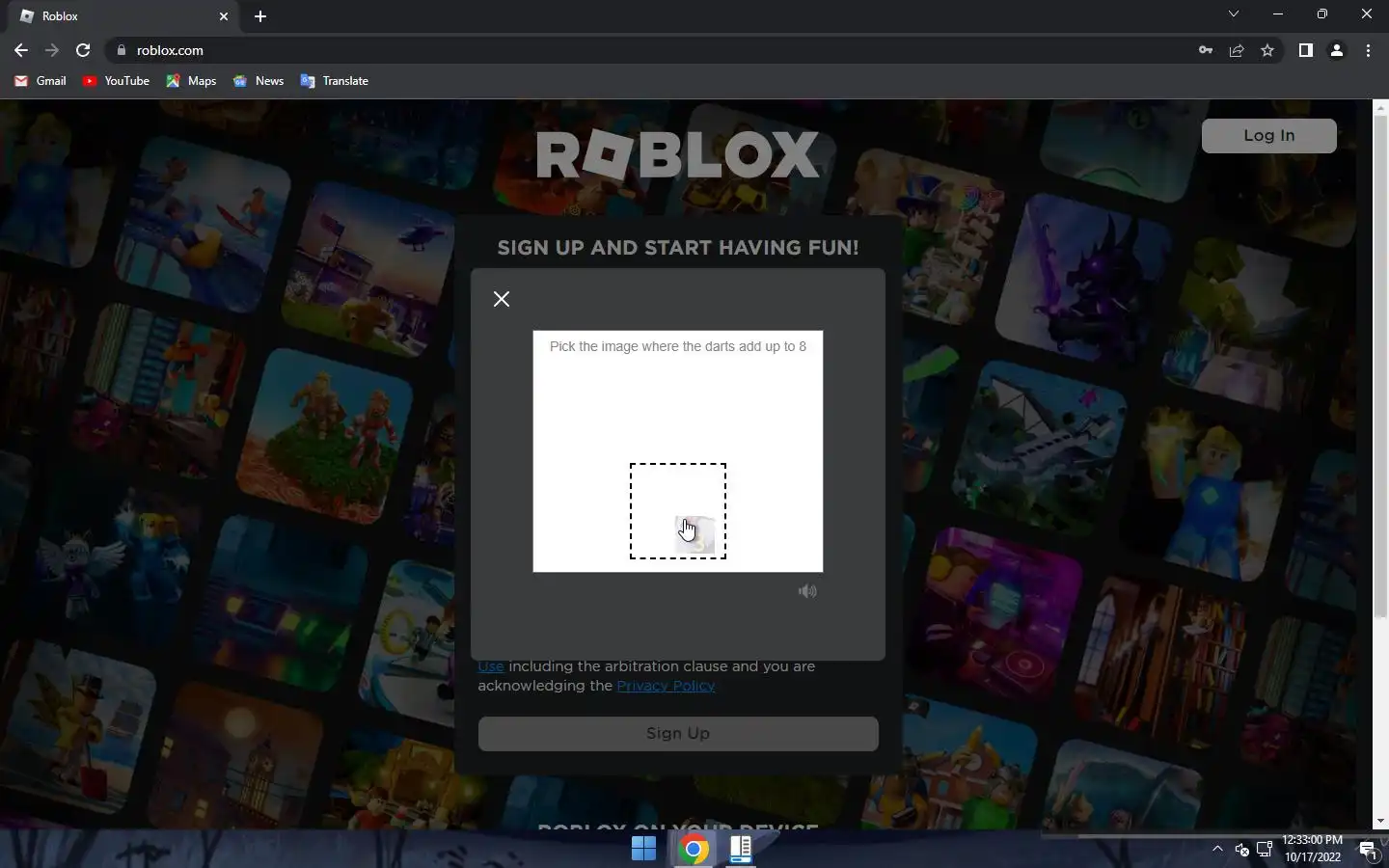Share this page via share icon
This screenshot has width=1389, height=868.
1237,50
